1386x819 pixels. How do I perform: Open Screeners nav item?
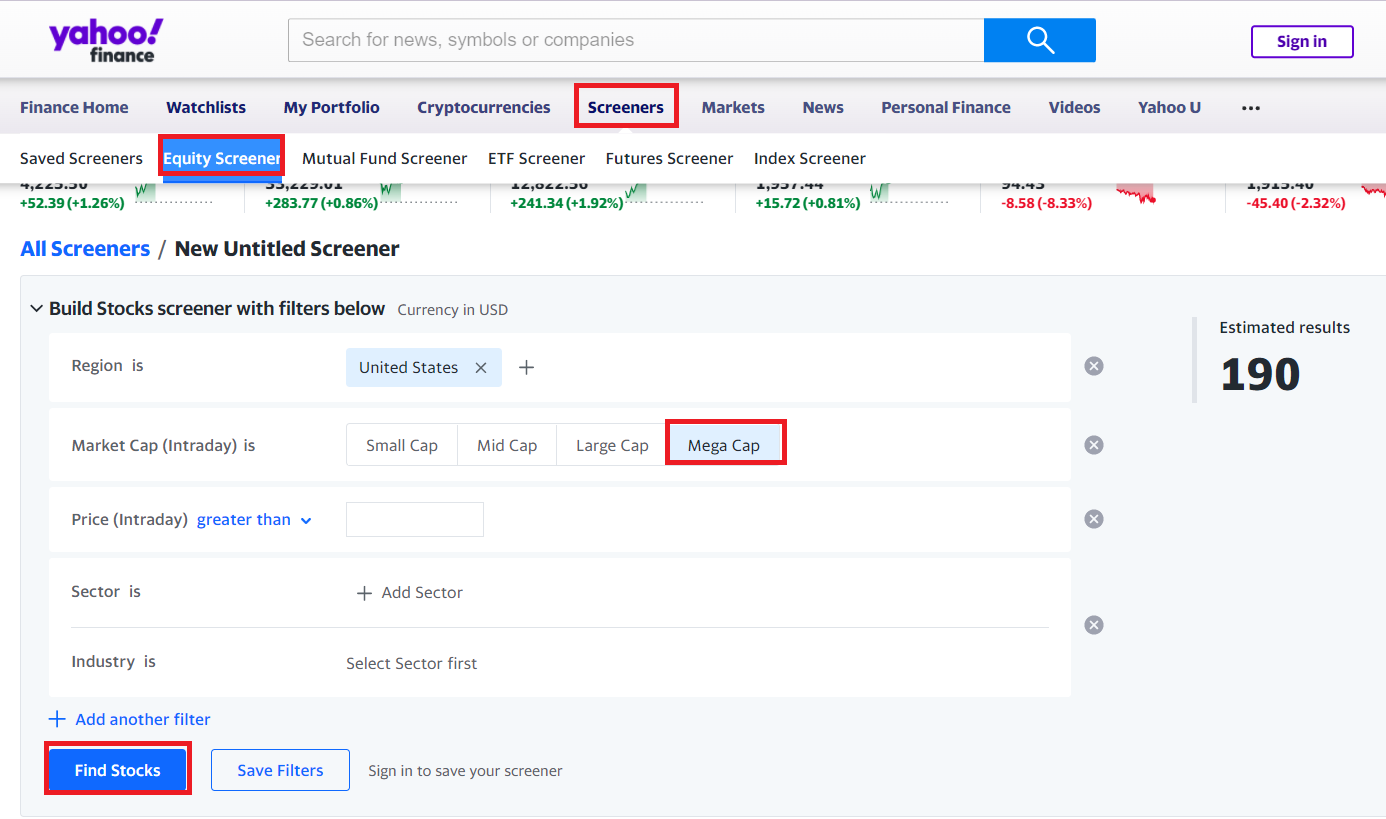point(626,107)
